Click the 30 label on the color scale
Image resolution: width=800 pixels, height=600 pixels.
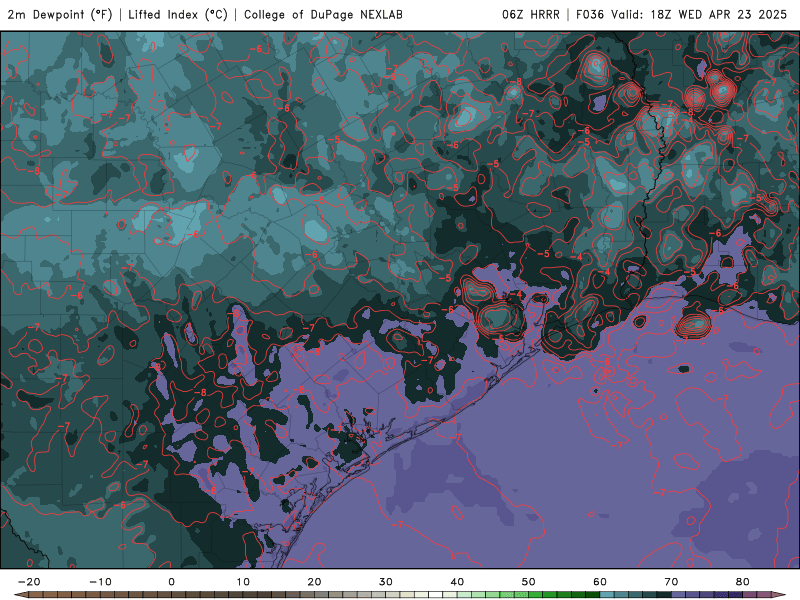pos(386,582)
